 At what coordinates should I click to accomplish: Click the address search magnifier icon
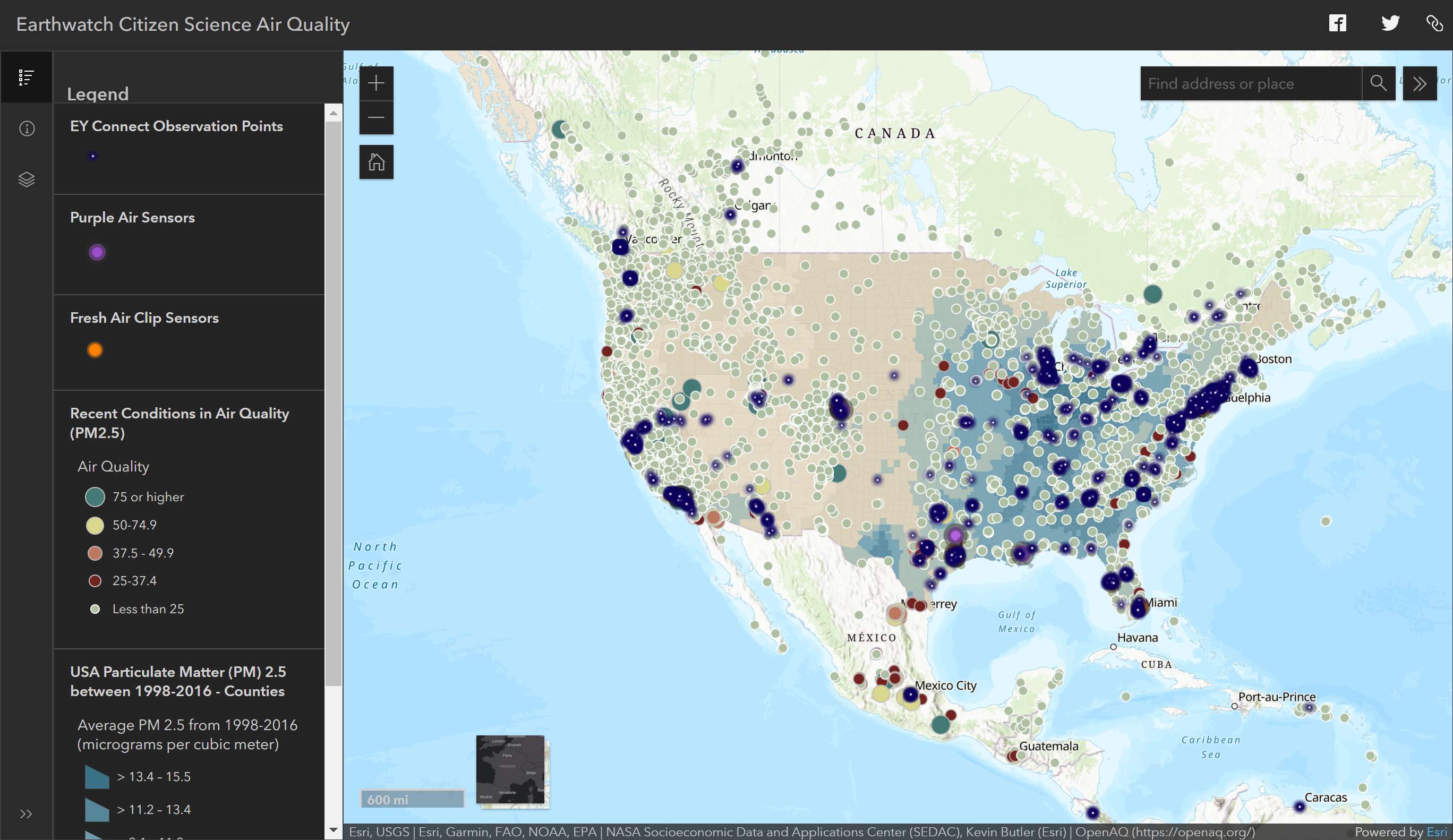click(x=1379, y=83)
